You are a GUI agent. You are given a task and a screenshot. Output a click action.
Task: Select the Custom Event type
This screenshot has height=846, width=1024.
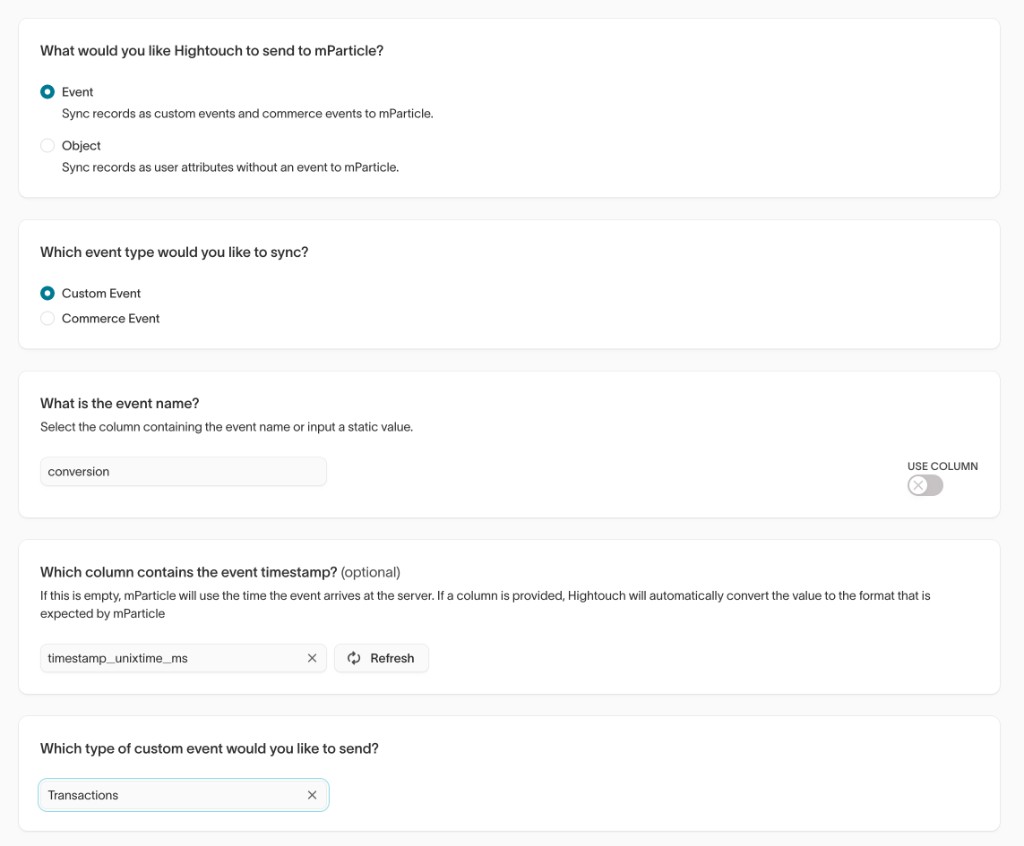point(47,293)
